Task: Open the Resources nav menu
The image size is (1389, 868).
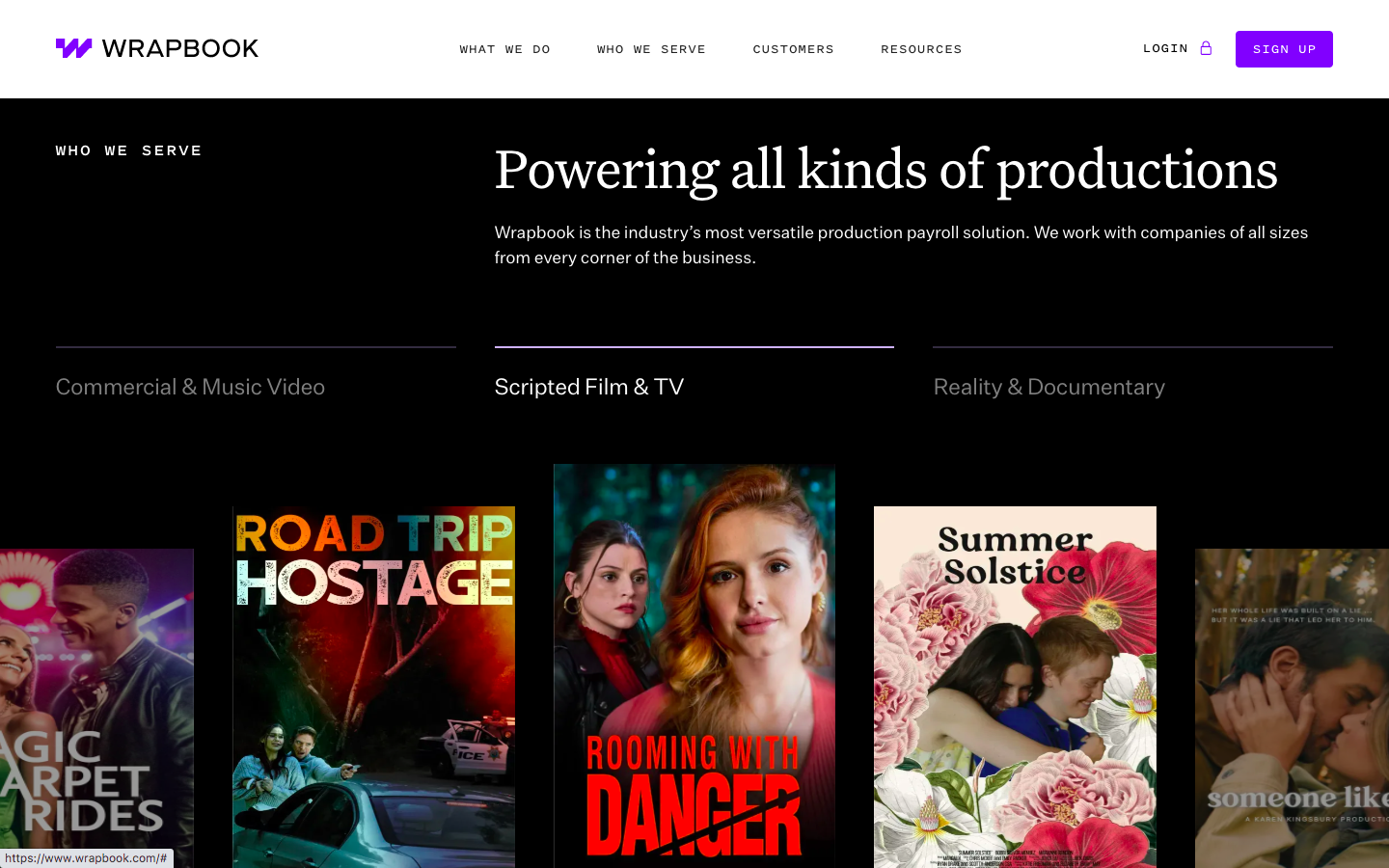Action: click(x=921, y=49)
